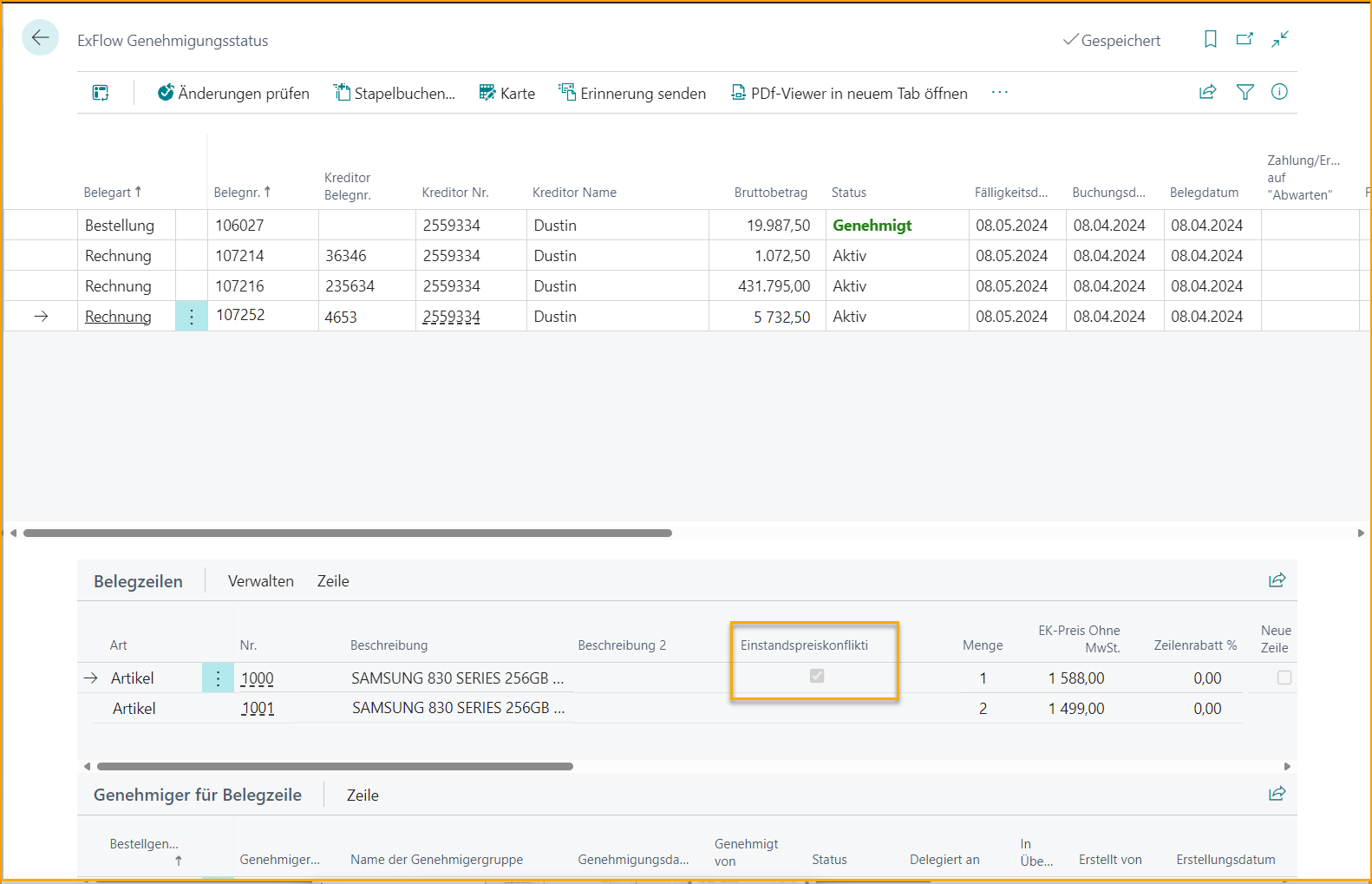Click the share icon in the top toolbar

pyautogui.click(x=1207, y=92)
